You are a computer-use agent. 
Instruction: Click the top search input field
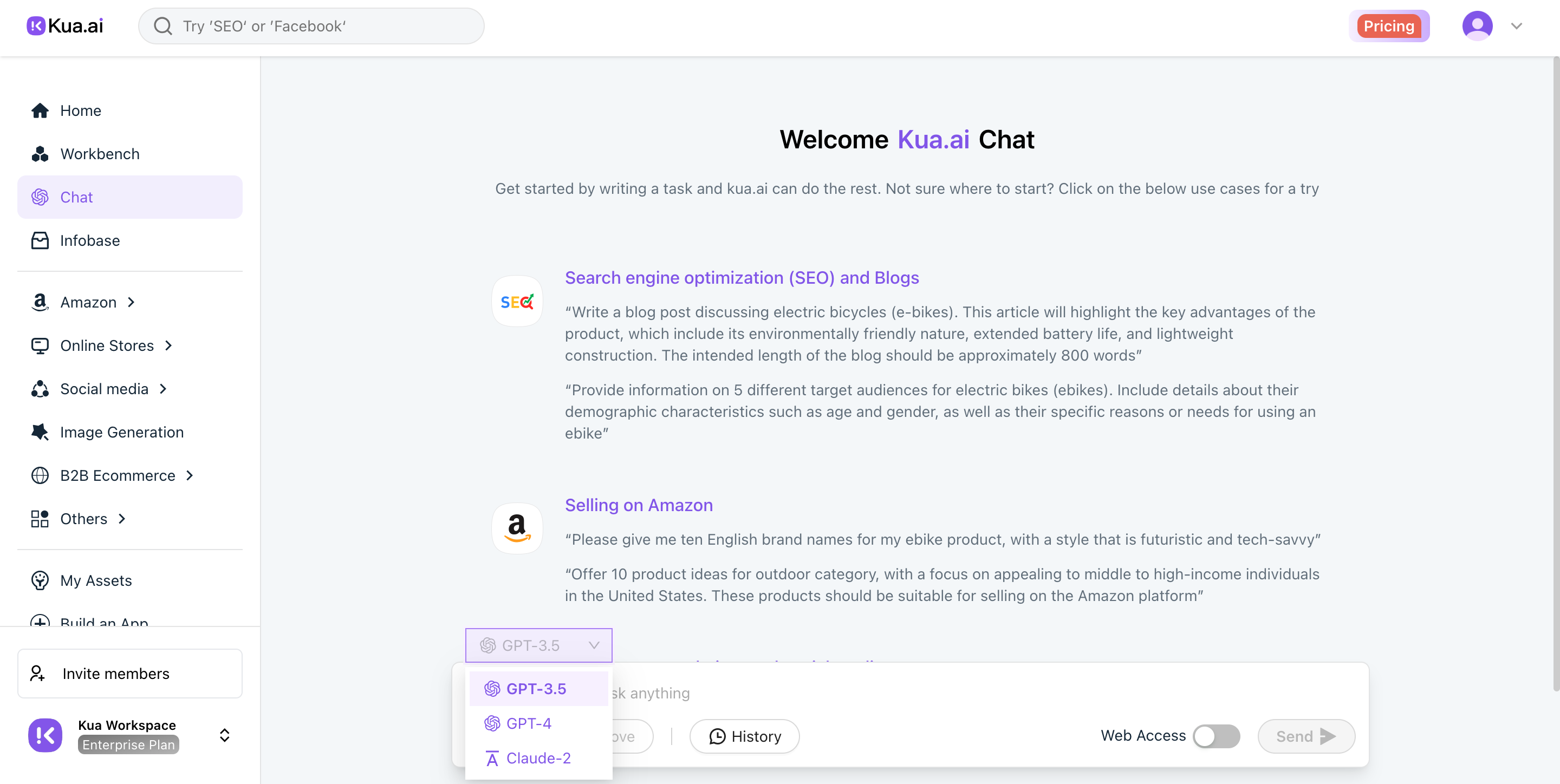311,26
